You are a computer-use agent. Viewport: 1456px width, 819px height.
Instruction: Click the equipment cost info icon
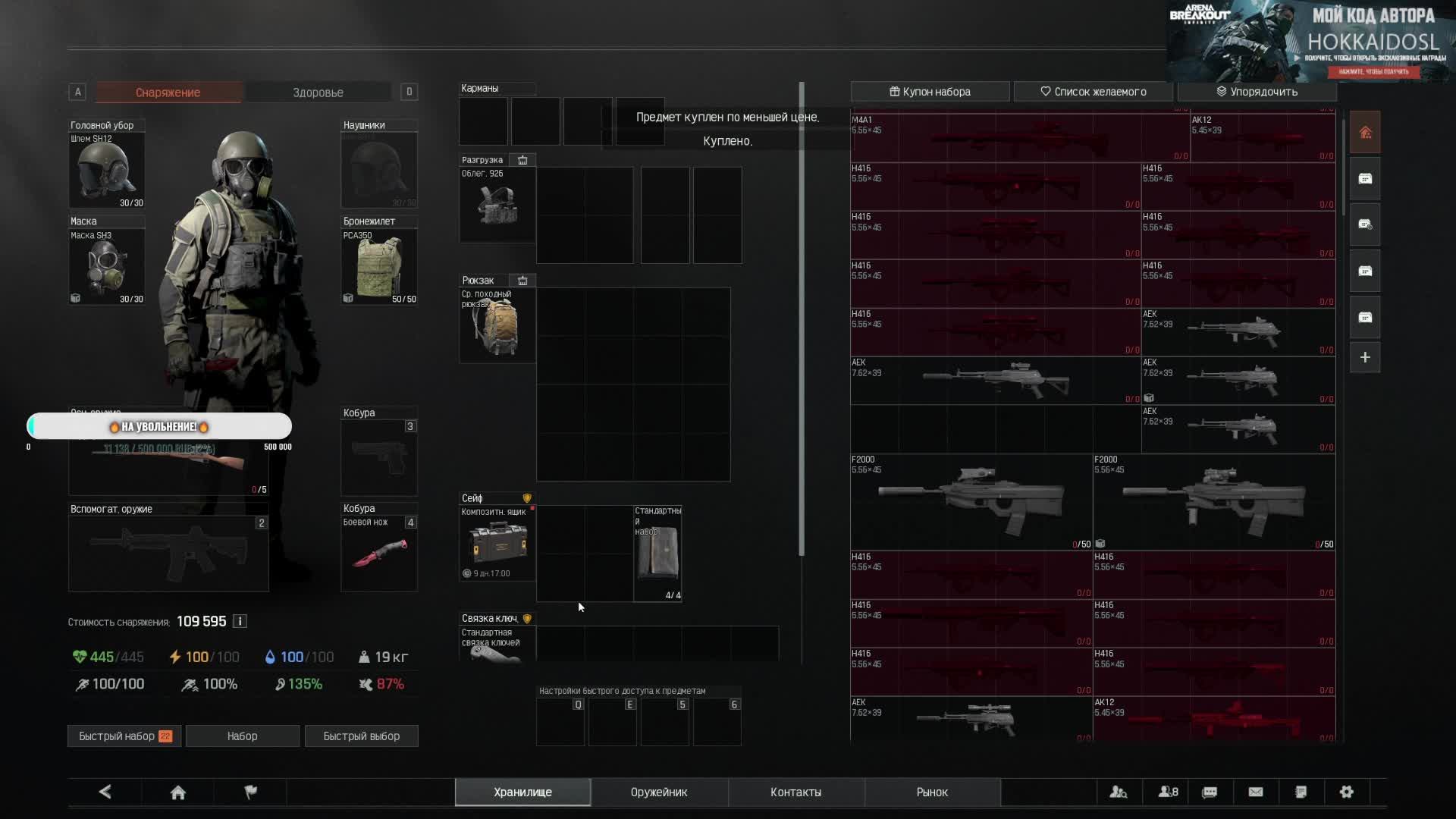point(240,621)
